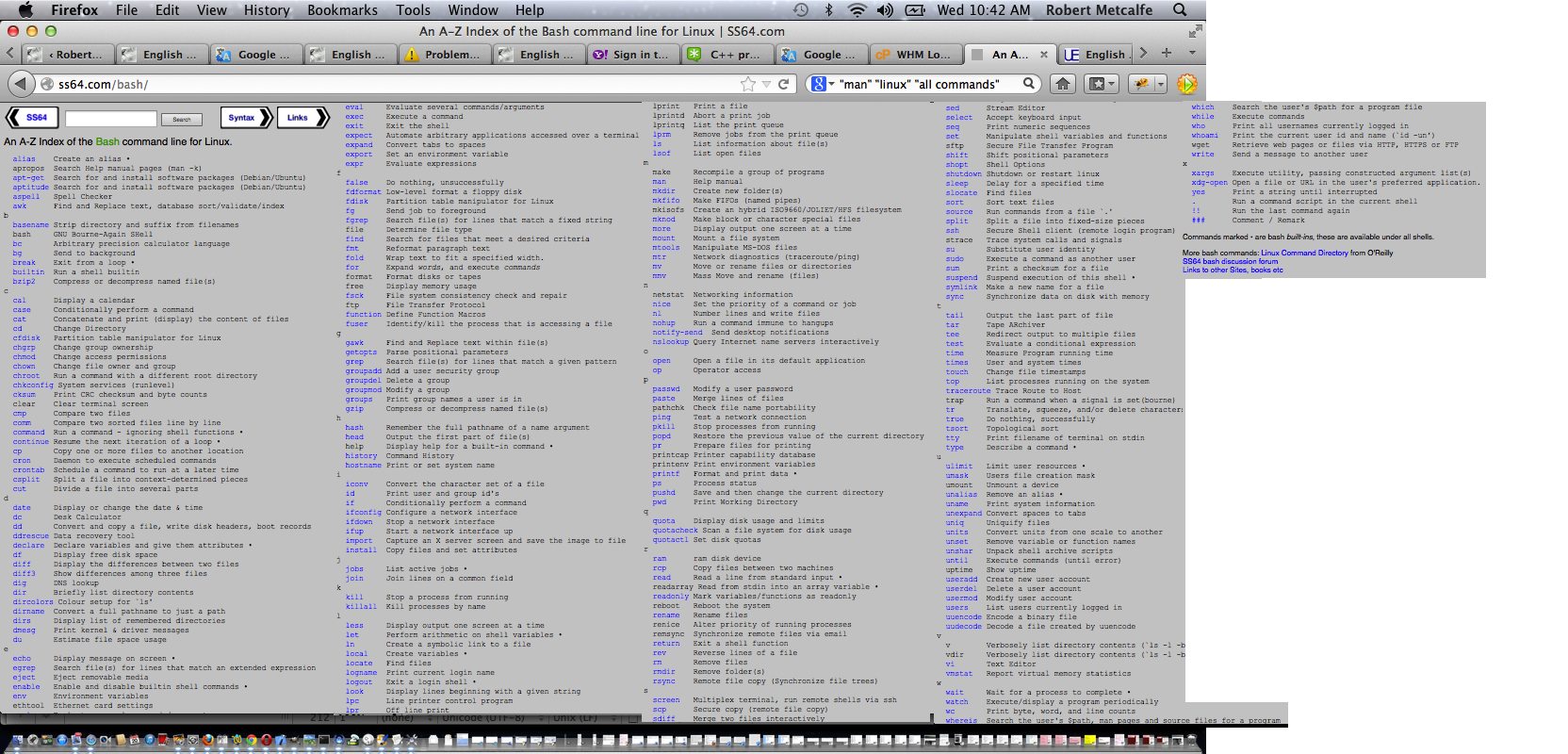Image resolution: width=1568 pixels, height=754 pixels.
Task: Switch to the 'Problem...' tab
Action: (443, 55)
